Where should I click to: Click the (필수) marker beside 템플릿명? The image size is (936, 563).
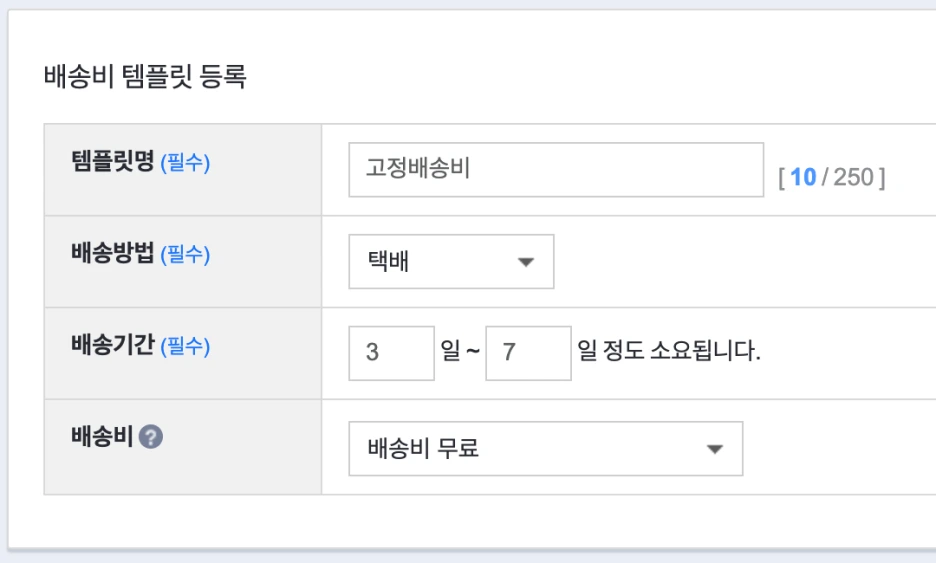point(185,163)
